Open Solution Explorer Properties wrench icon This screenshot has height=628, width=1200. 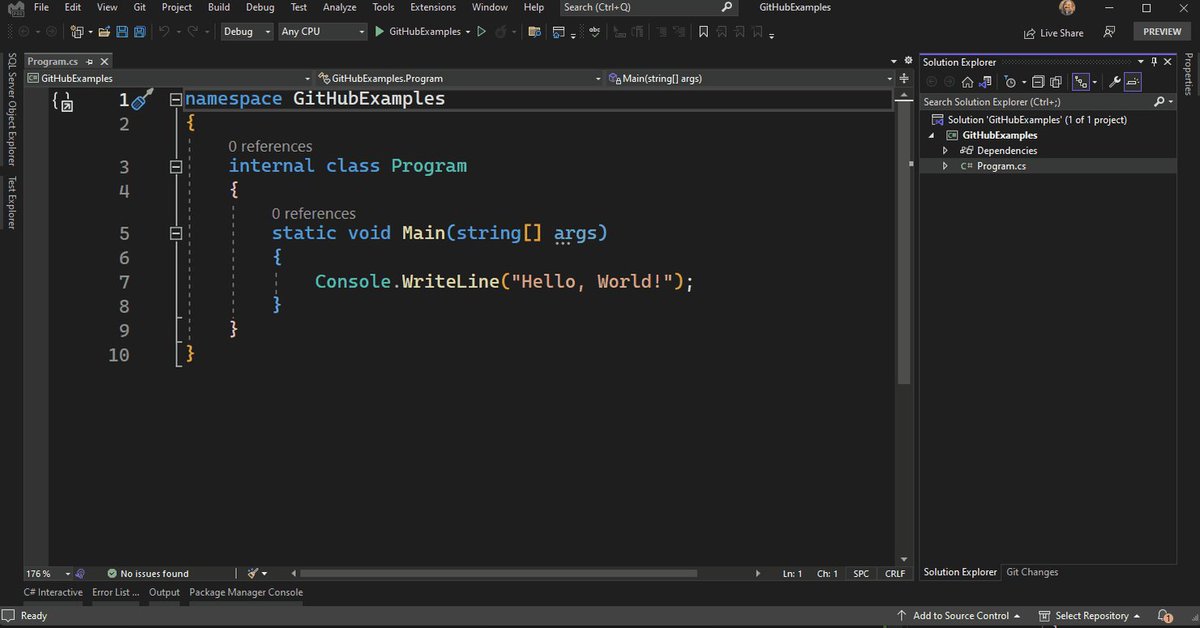point(1114,82)
